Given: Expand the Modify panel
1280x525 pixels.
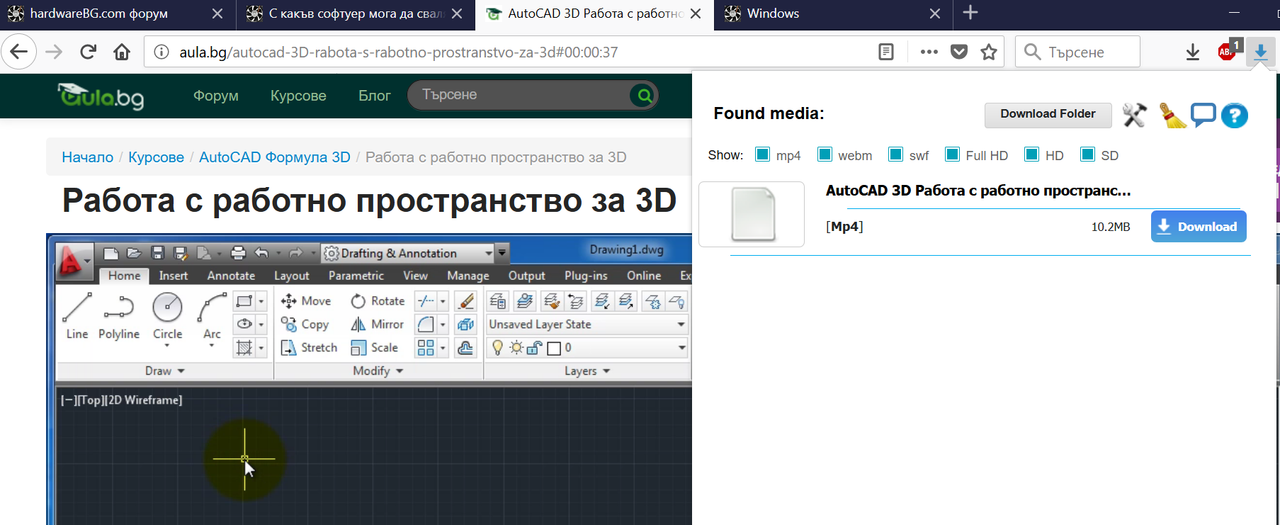Looking at the screenshot, I should click(378, 371).
